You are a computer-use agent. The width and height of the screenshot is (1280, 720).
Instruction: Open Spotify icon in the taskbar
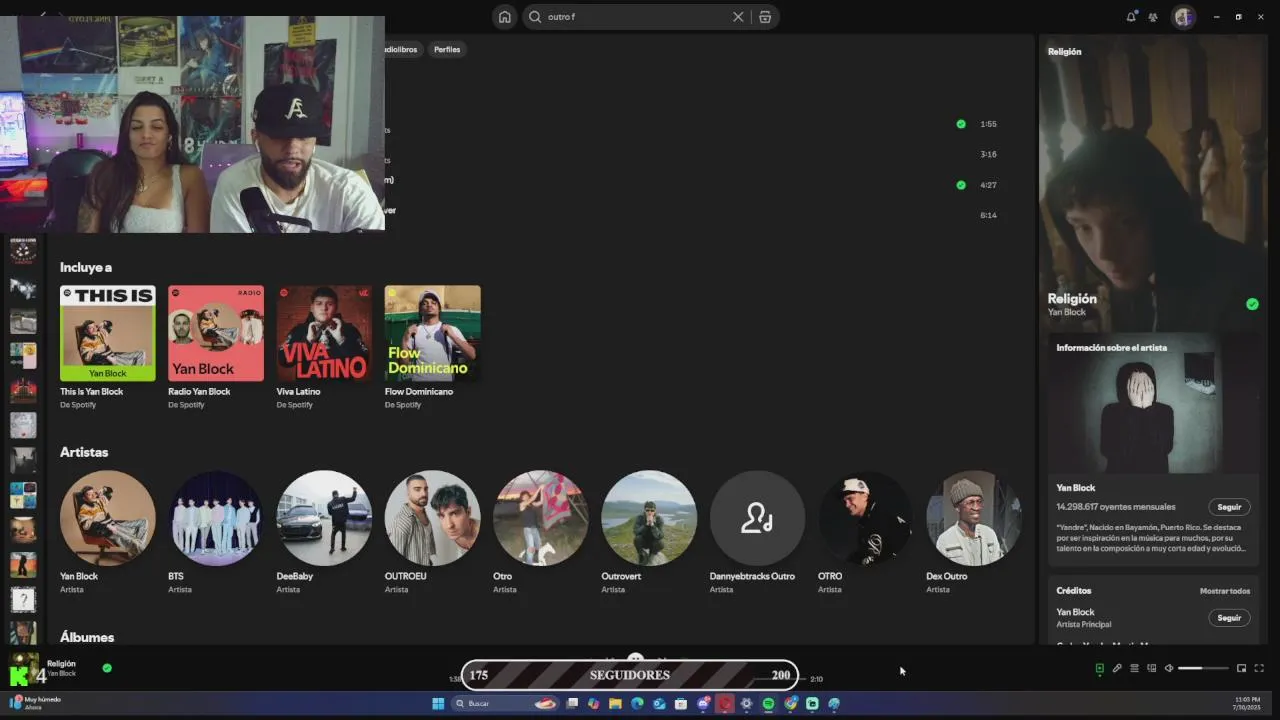click(768, 703)
